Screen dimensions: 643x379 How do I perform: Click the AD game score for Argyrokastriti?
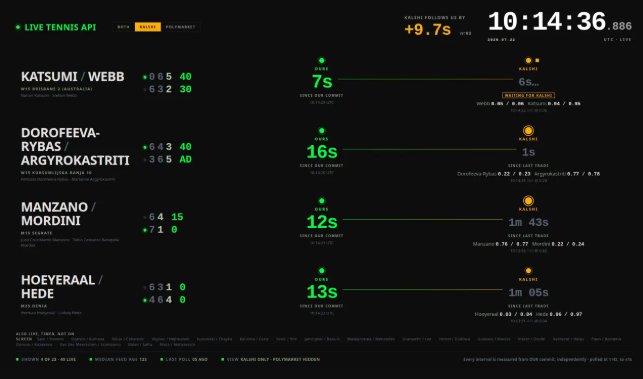point(185,159)
